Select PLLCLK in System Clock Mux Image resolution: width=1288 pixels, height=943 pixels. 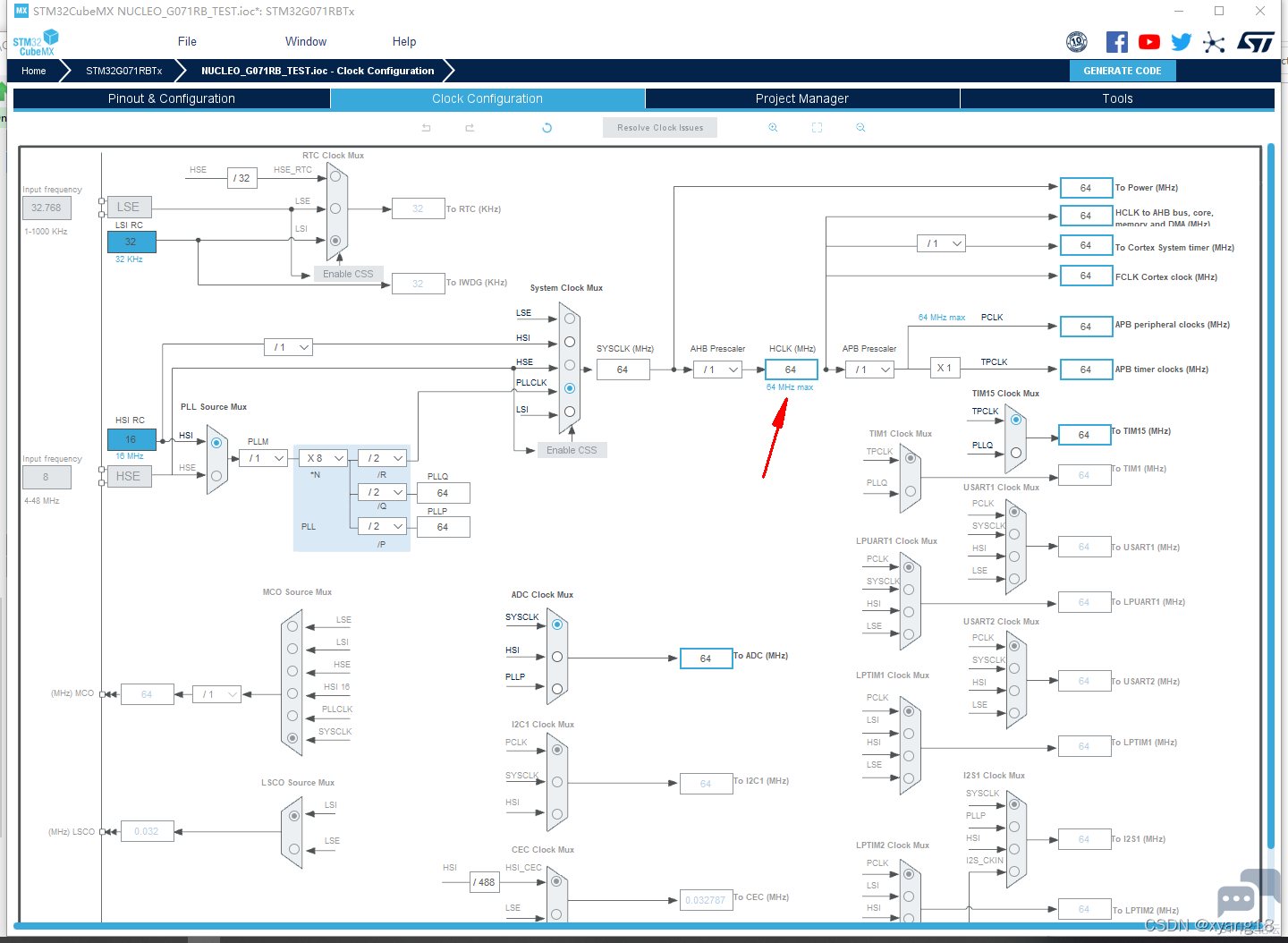click(x=570, y=388)
